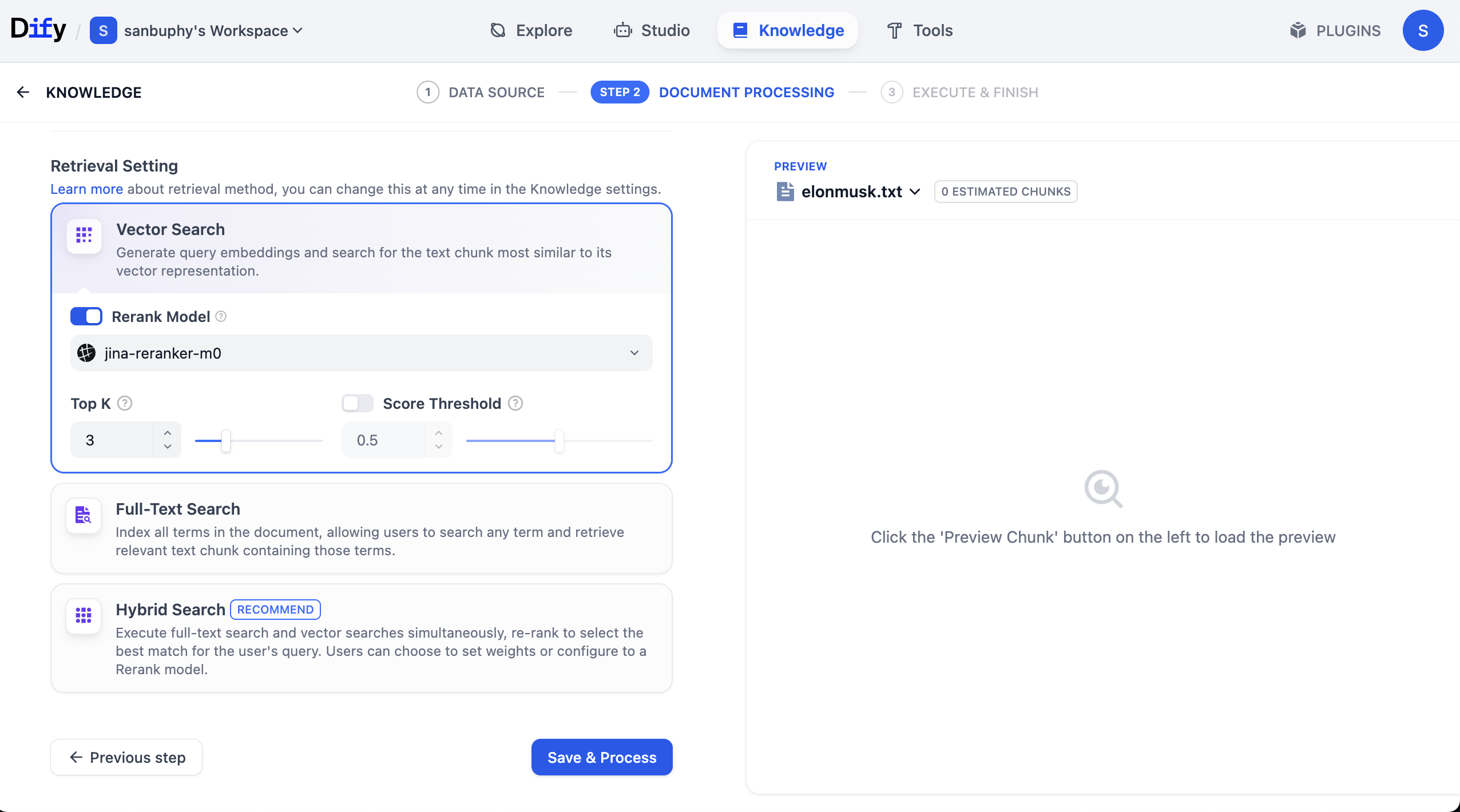1460x812 pixels.
Task: Click the back arrow beside KNOWLEDGE
Action: pos(23,92)
